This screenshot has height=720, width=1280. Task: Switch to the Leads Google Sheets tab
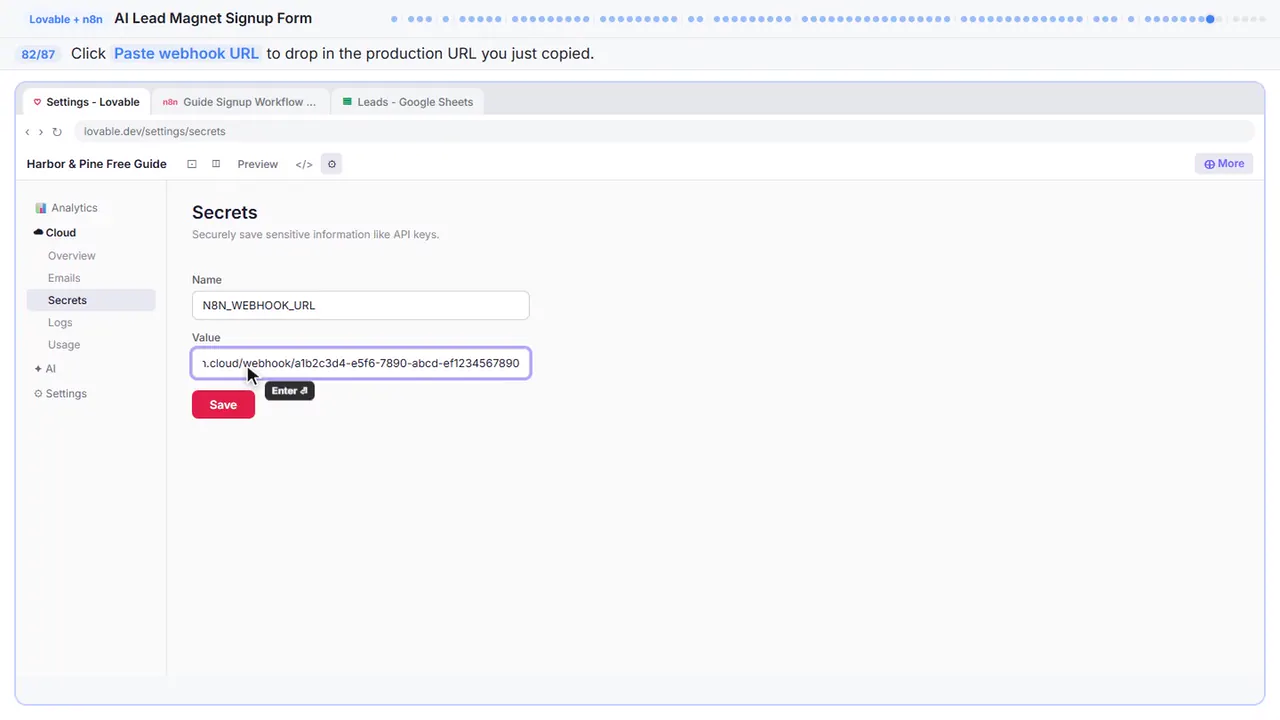click(x=407, y=102)
